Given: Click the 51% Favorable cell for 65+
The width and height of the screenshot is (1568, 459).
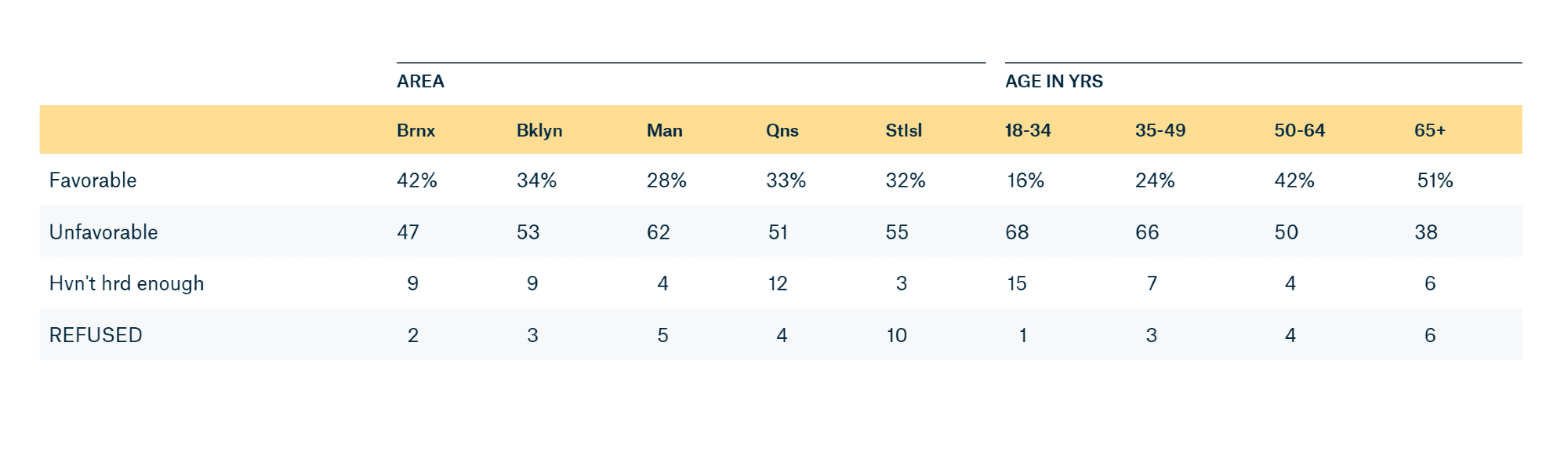Looking at the screenshot, I should [1435, 180].
